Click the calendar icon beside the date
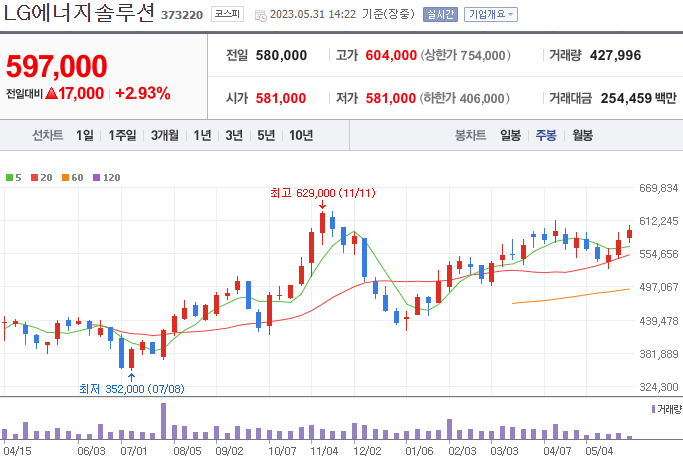 (260, 16)
